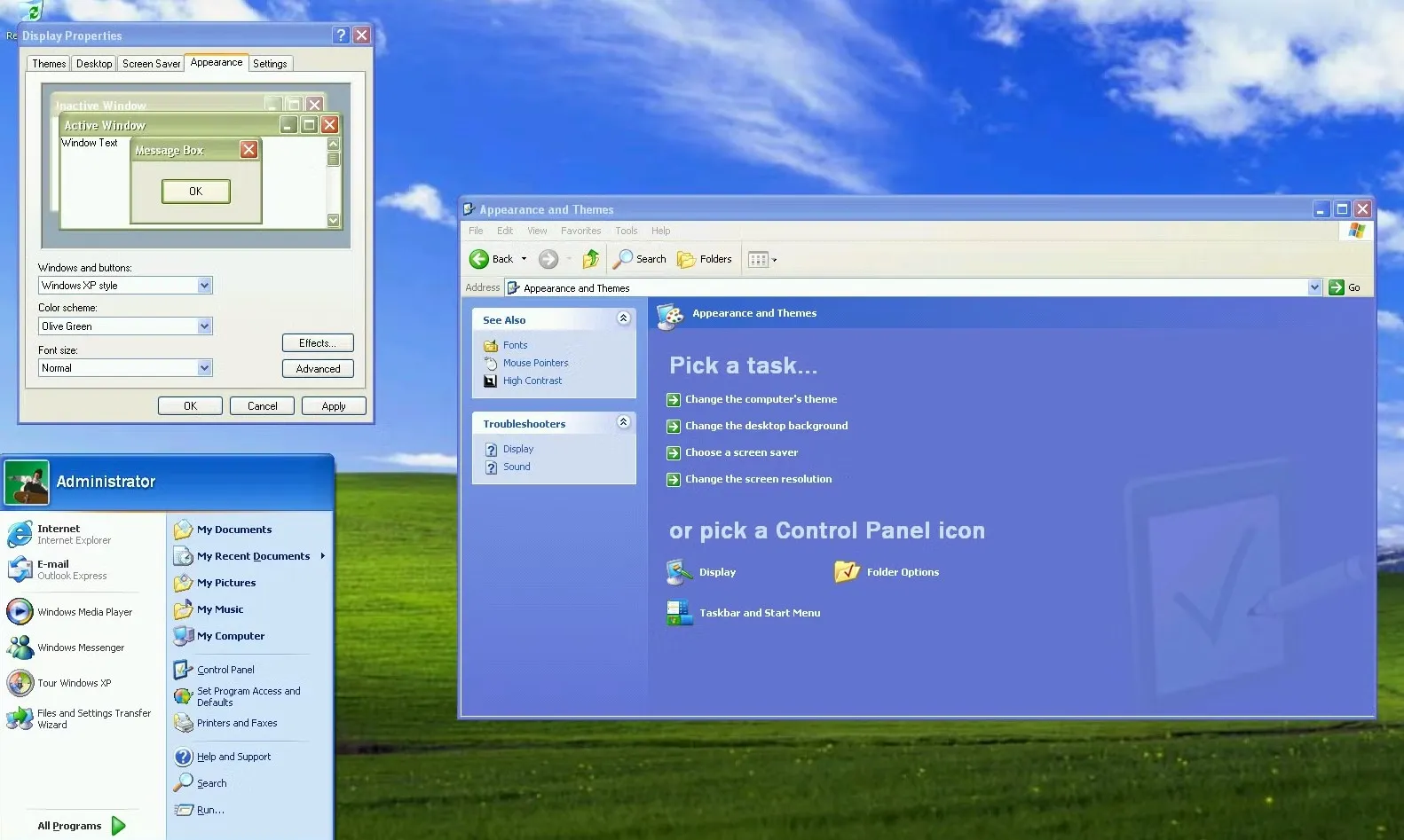Open Files and Settings Transfer Wizard
The image size is (1404, 840).
[78, 718]
